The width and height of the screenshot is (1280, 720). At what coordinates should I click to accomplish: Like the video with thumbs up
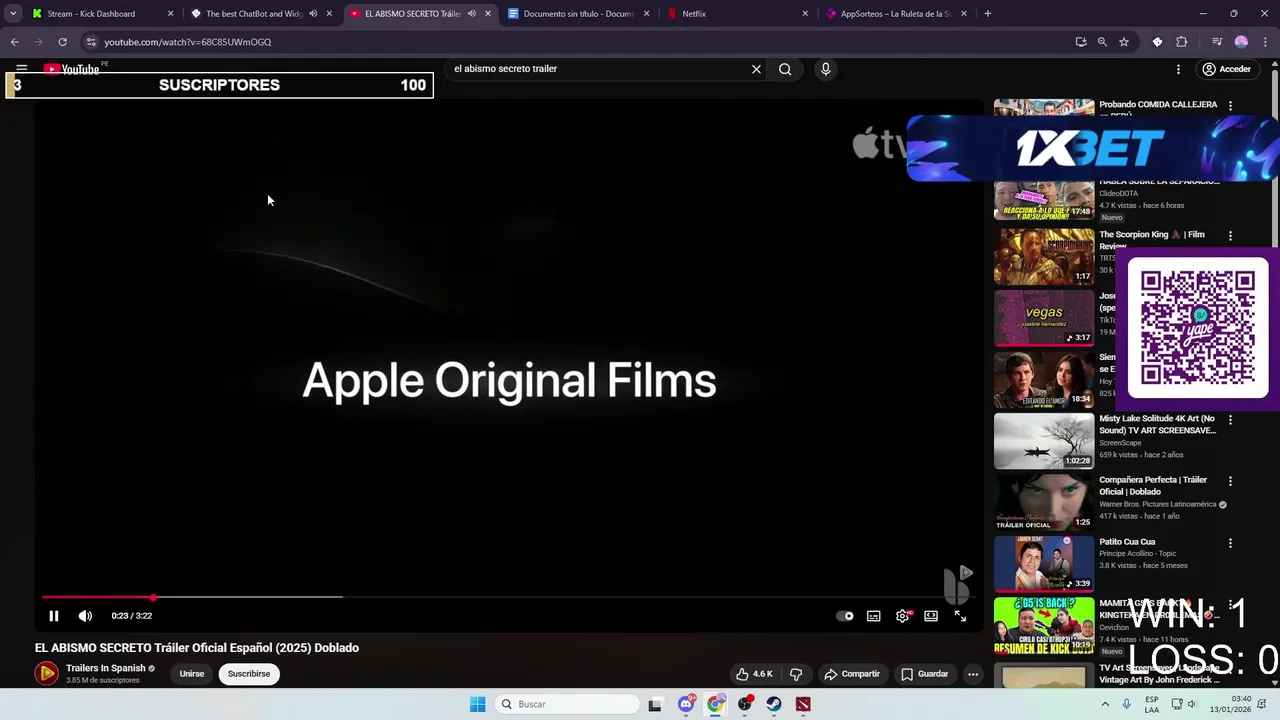pyautogui.click(x=754, y=674)
